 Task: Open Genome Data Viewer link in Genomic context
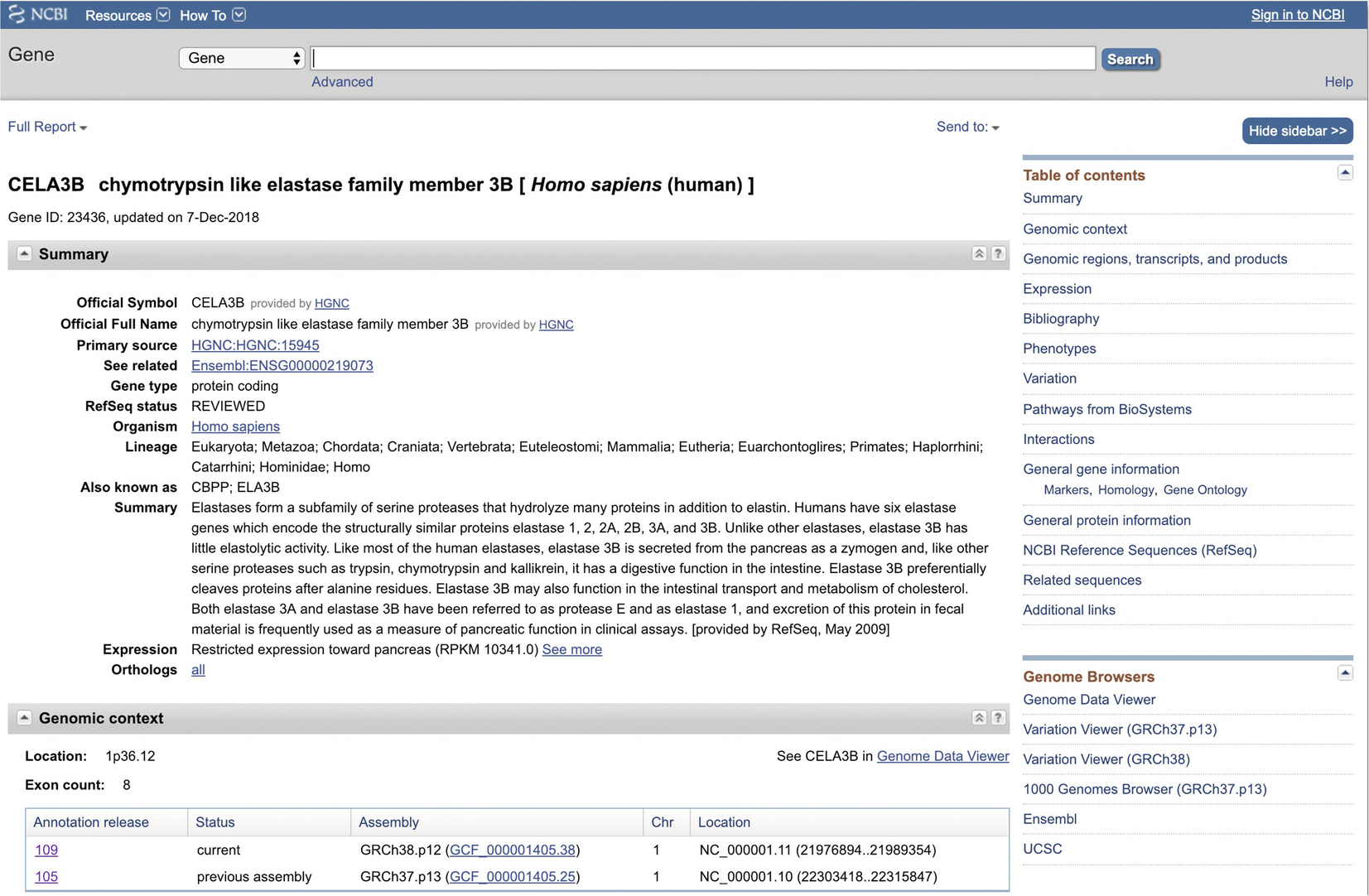click(942, 756)
